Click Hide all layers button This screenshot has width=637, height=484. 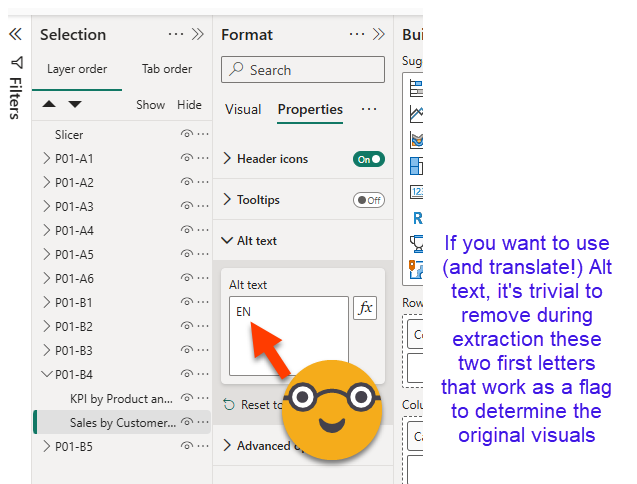click(189, 105)
